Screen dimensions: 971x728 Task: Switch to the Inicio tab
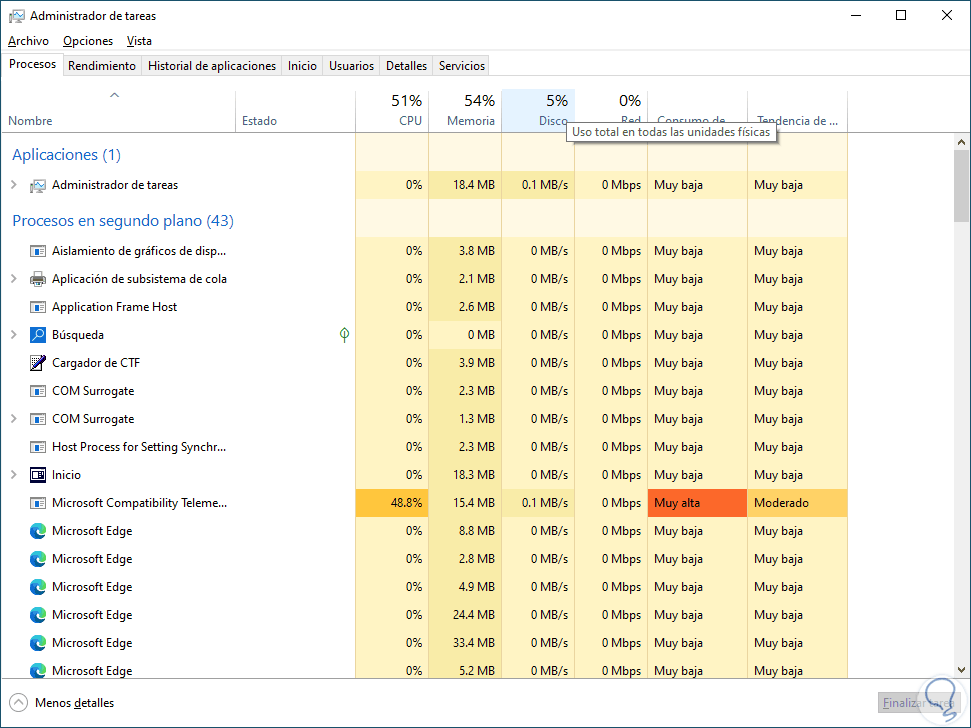pos(302,66)
